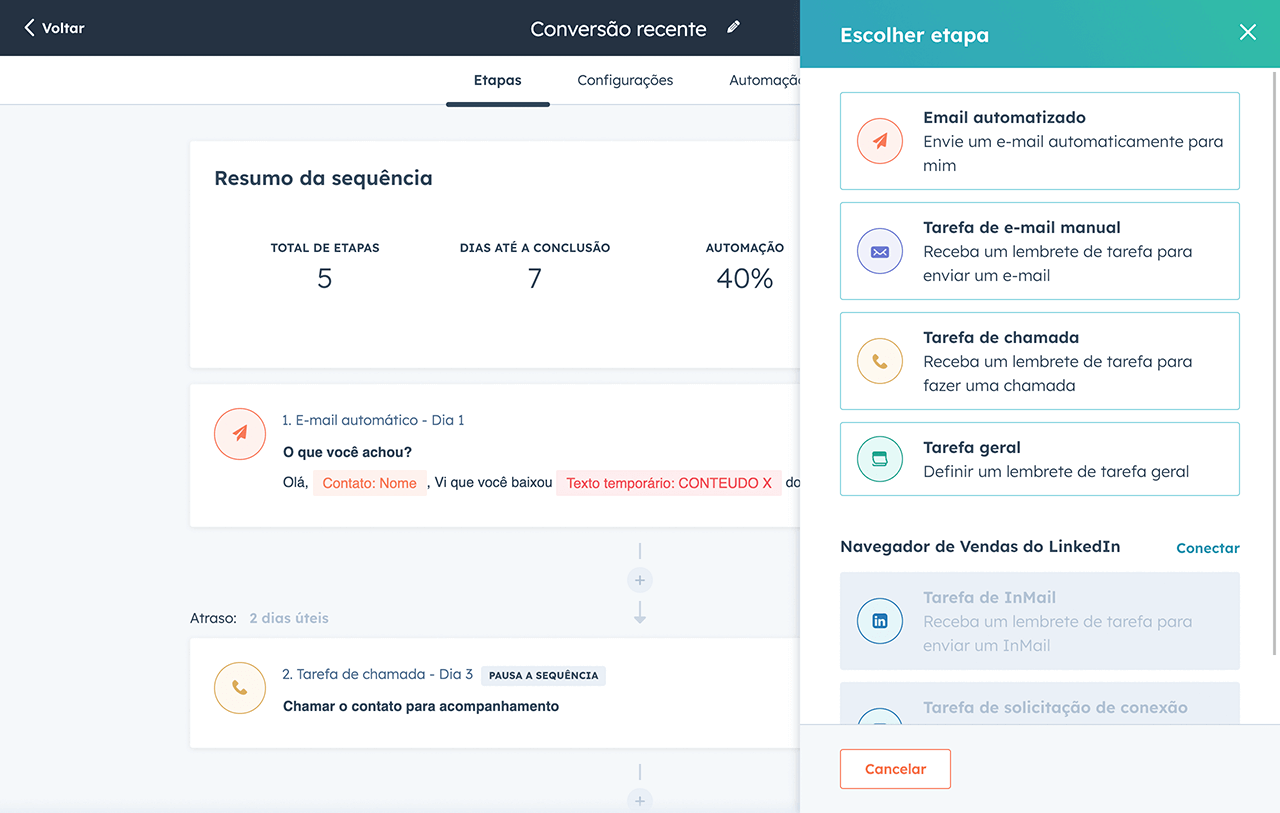Switch to the Configurações tab

coord(625,80)
